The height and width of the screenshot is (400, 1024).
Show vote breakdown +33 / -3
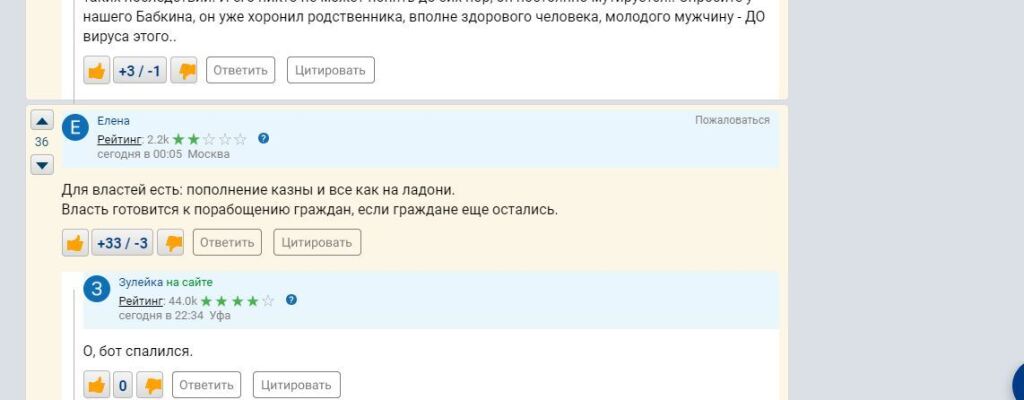click(123, 243)
